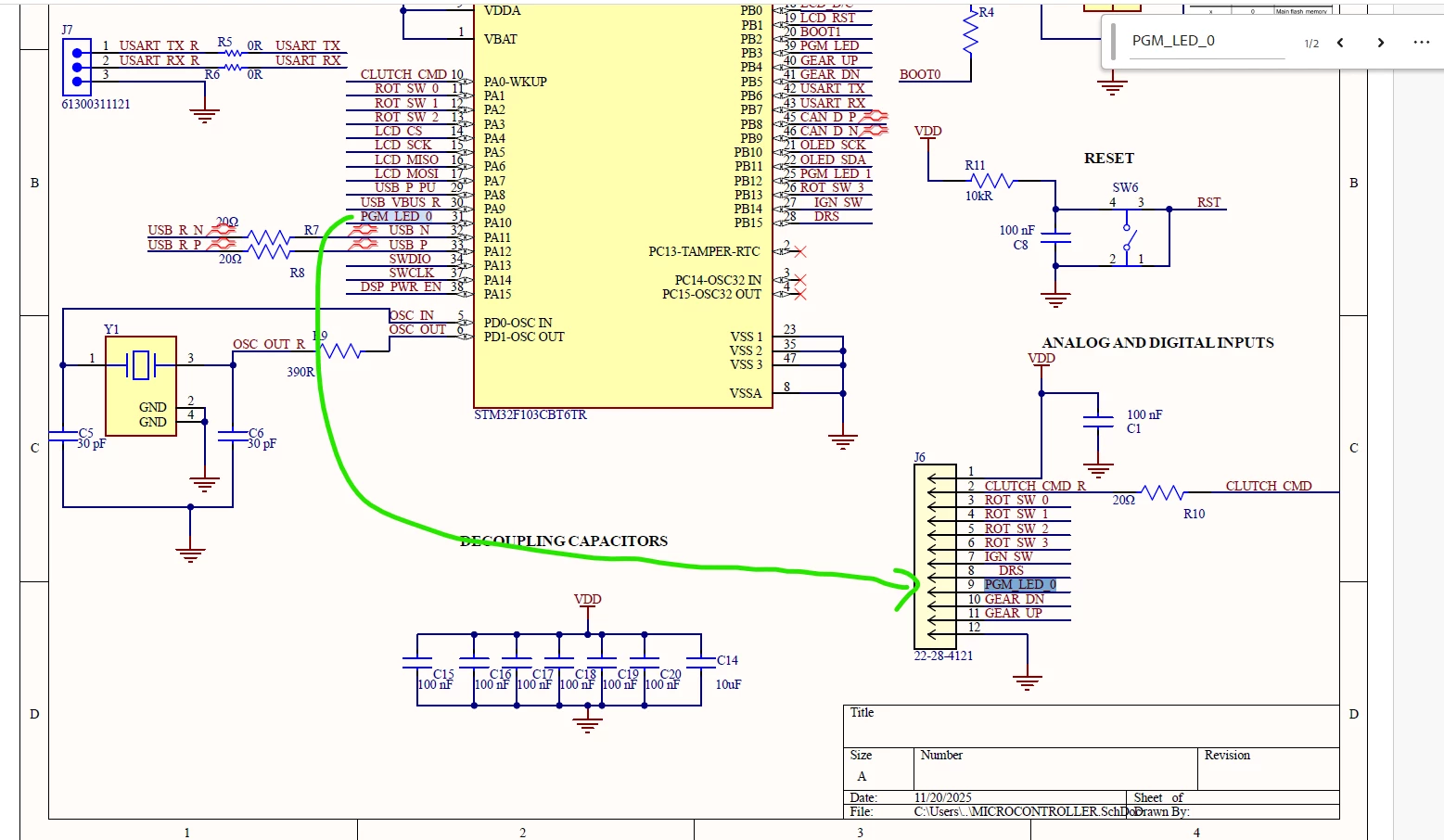The height and width of the screenshot is (840, 1444).
Task: Click the SWDIO net label
Action: click(x=410, y=260)
